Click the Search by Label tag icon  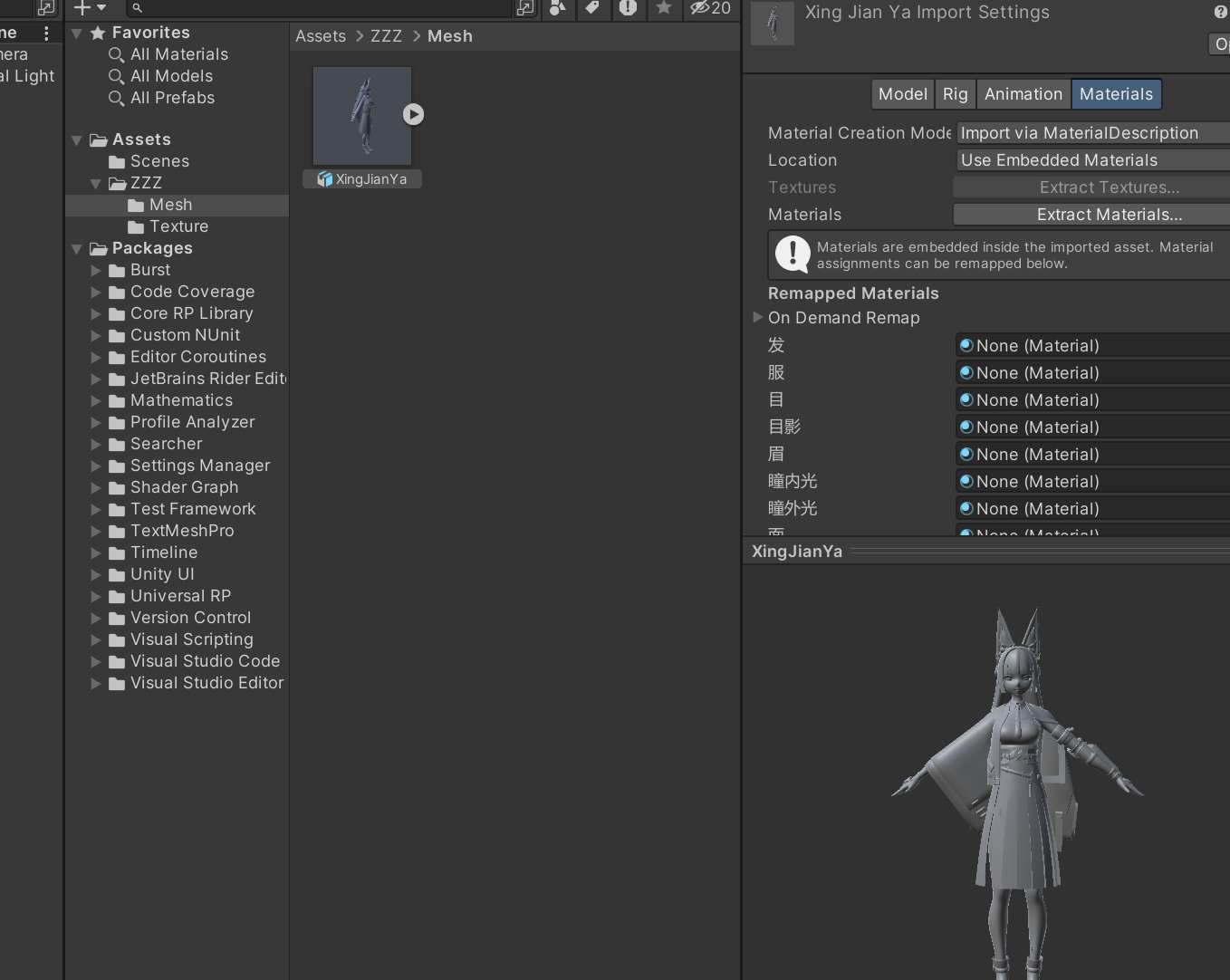click(x=592, y=8)
